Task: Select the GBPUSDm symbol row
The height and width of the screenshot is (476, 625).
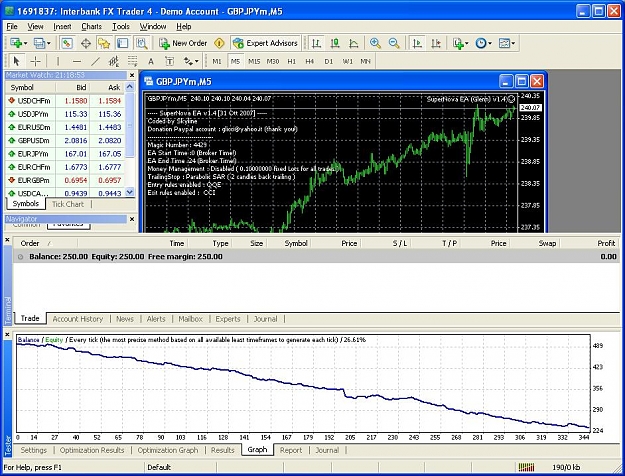Action: tap(65, 140)
